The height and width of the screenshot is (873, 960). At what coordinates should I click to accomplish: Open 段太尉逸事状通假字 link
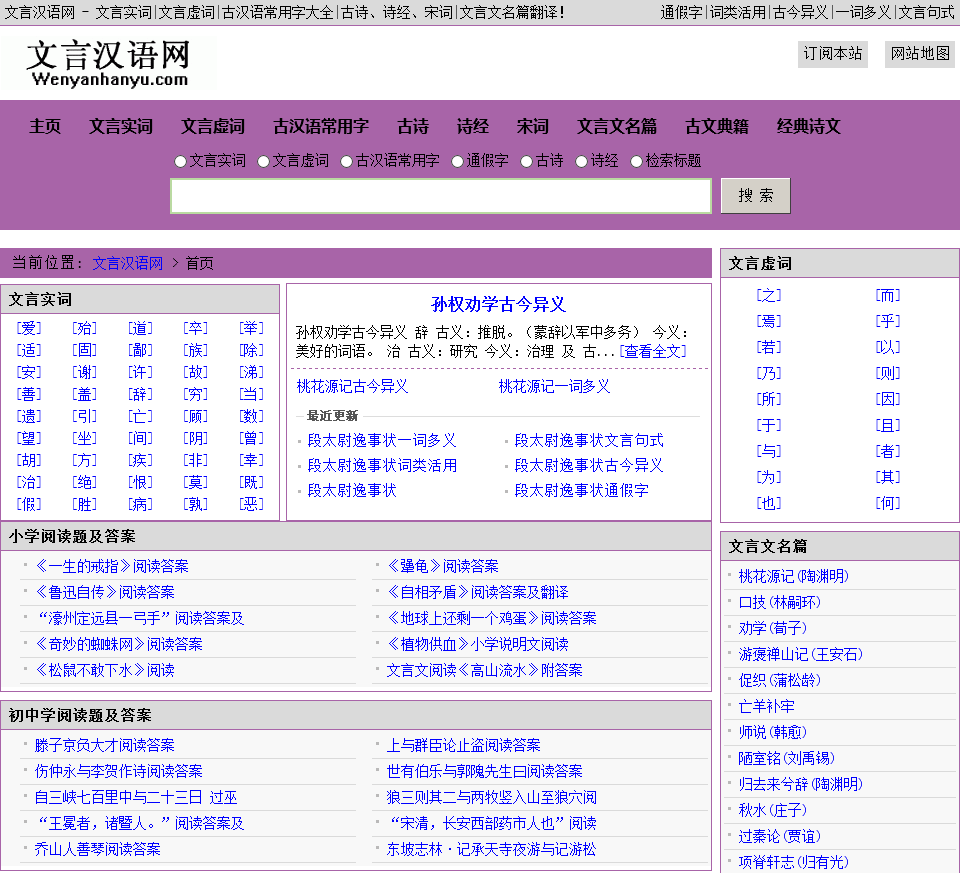582,490
